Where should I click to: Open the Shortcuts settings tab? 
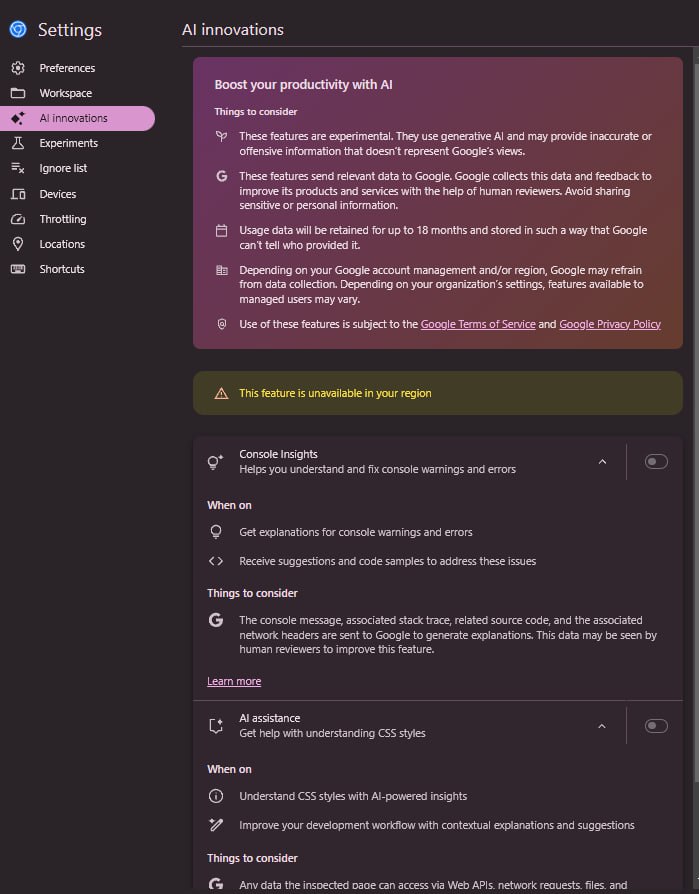click(x=62, y=269)
